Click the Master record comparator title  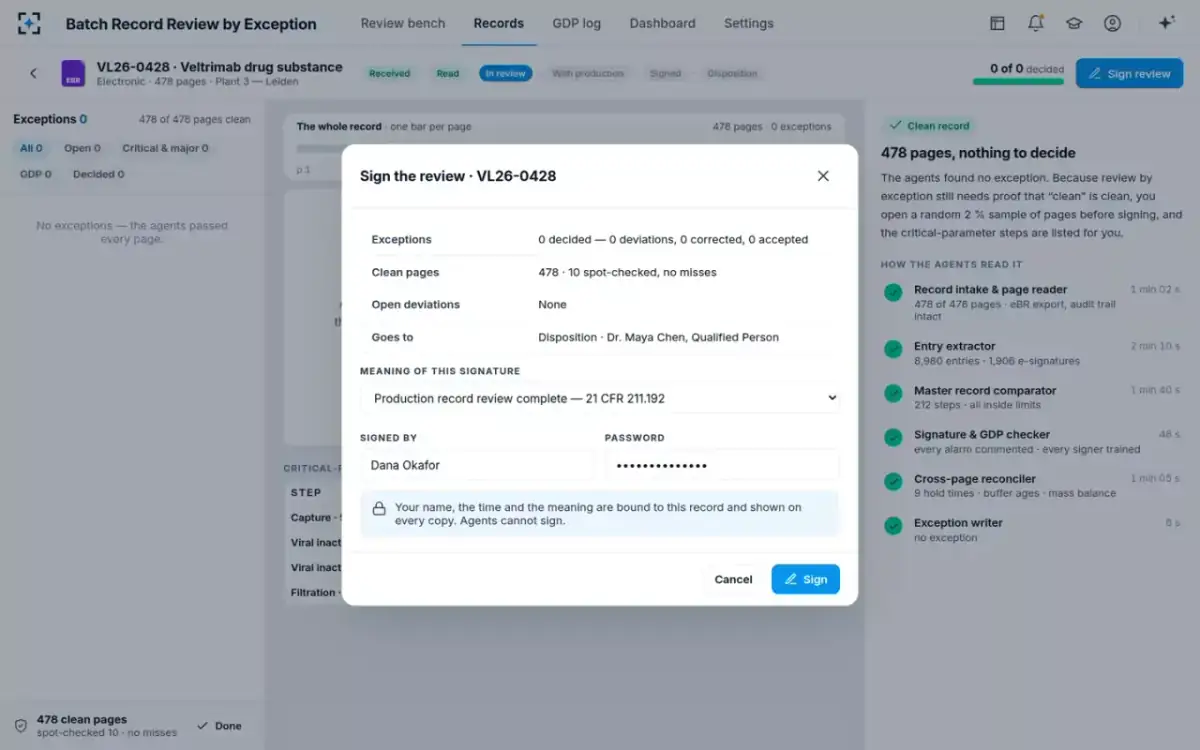(985, 391)
